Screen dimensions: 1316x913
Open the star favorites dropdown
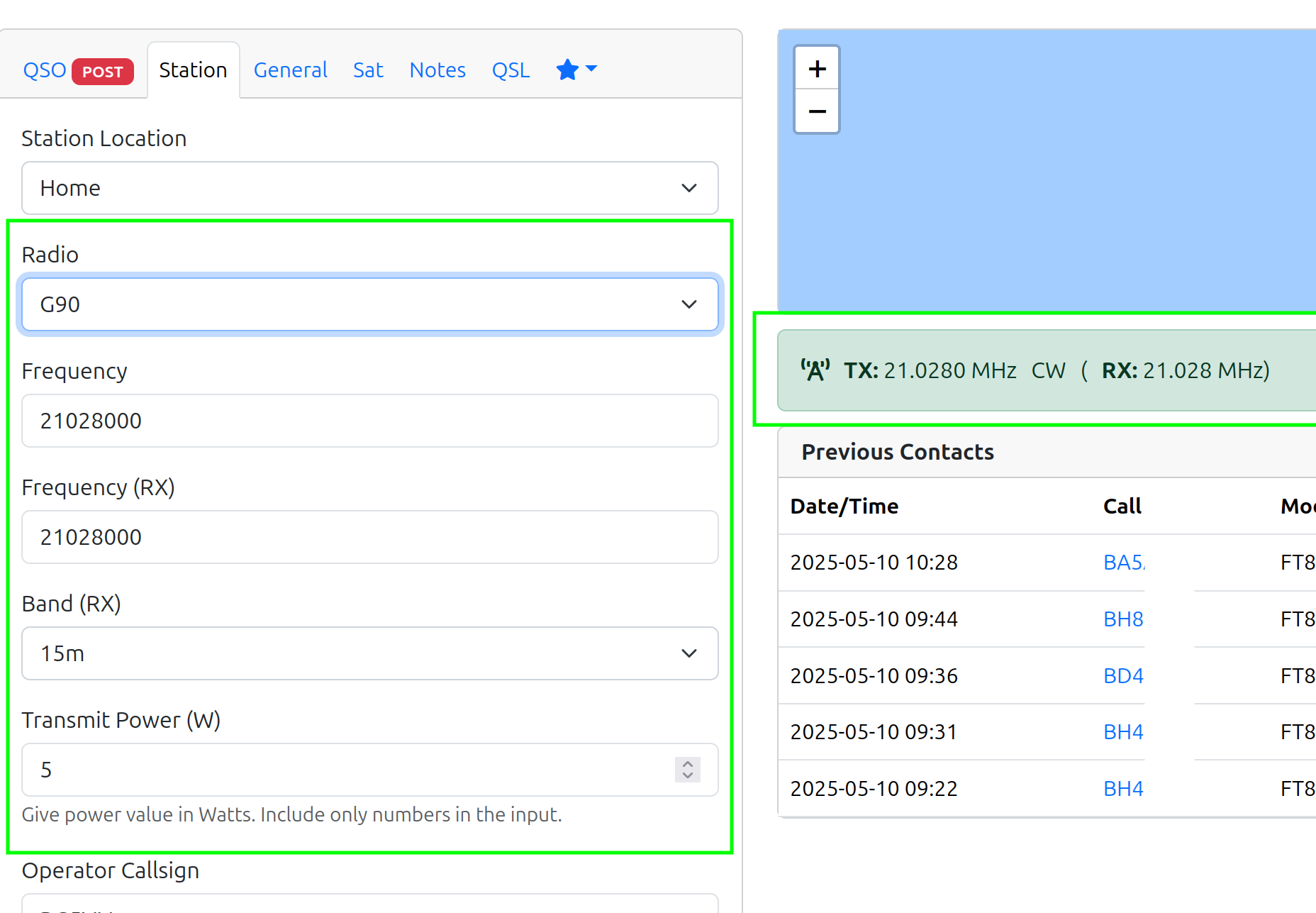click(576, 70)
